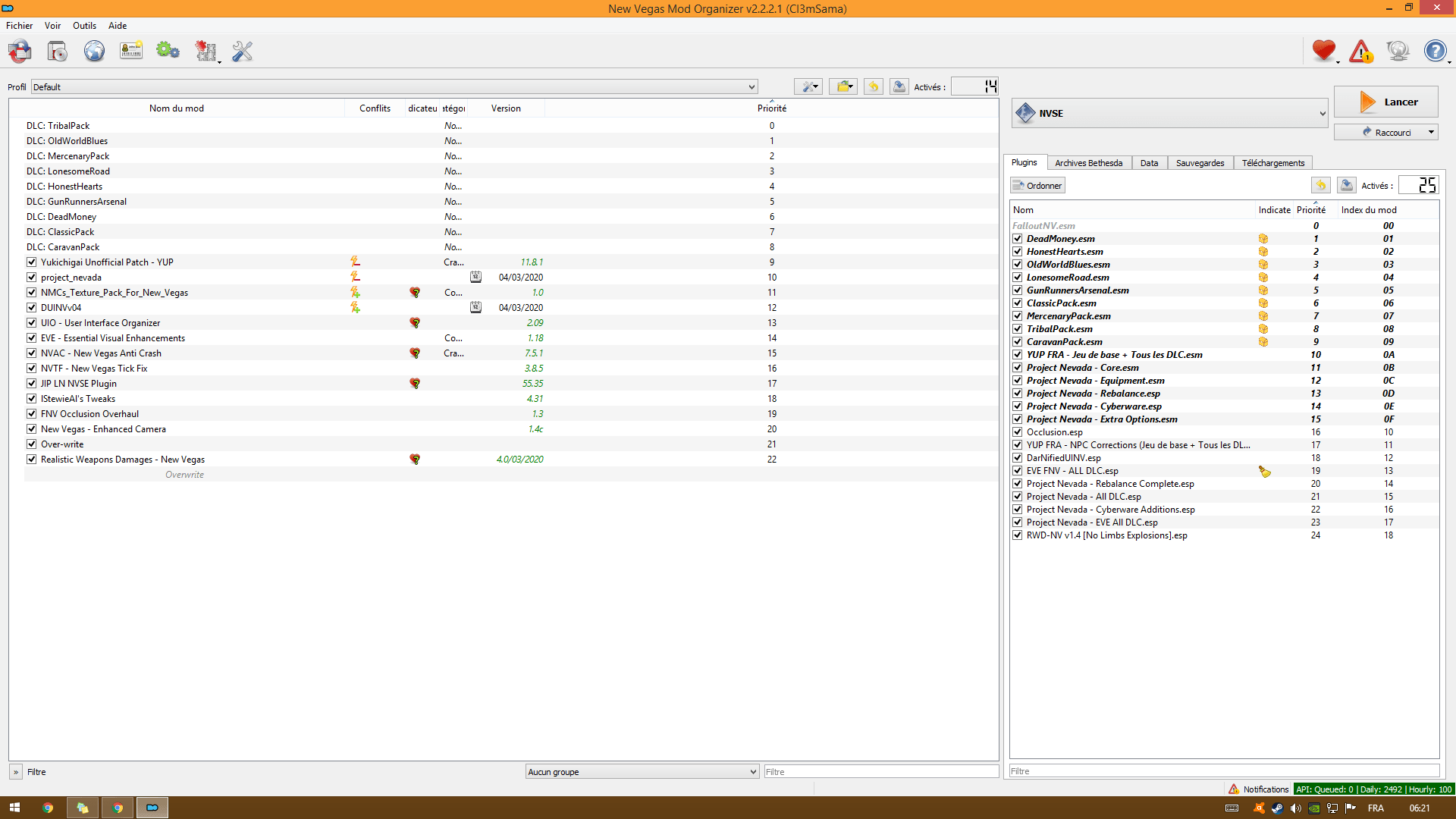
Task: Toggle the project_nevada mod checkbox
Action: click(x=31, y=277)
